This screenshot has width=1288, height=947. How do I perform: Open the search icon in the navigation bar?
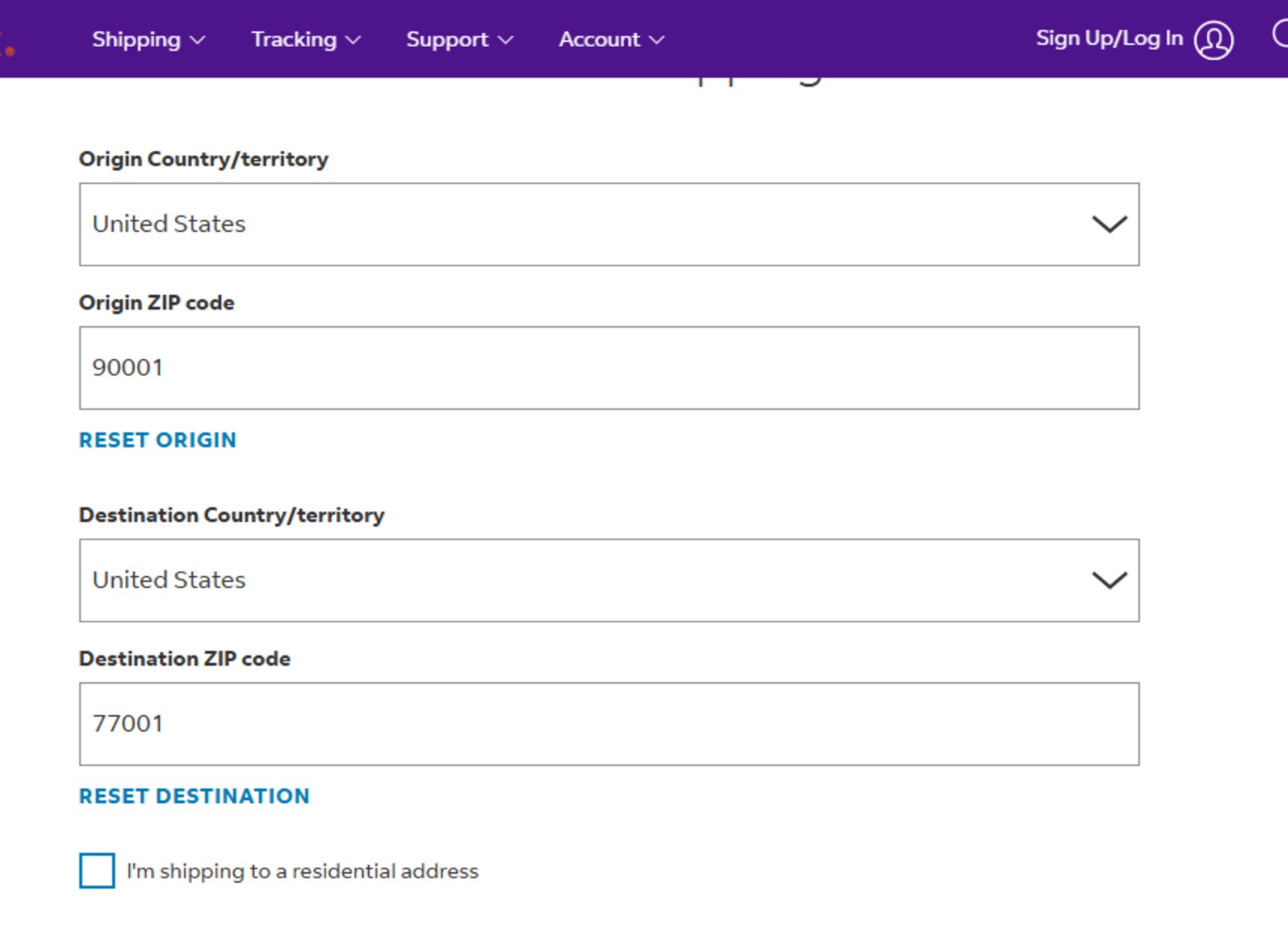pyautogui.click(x=1281, y=36)
